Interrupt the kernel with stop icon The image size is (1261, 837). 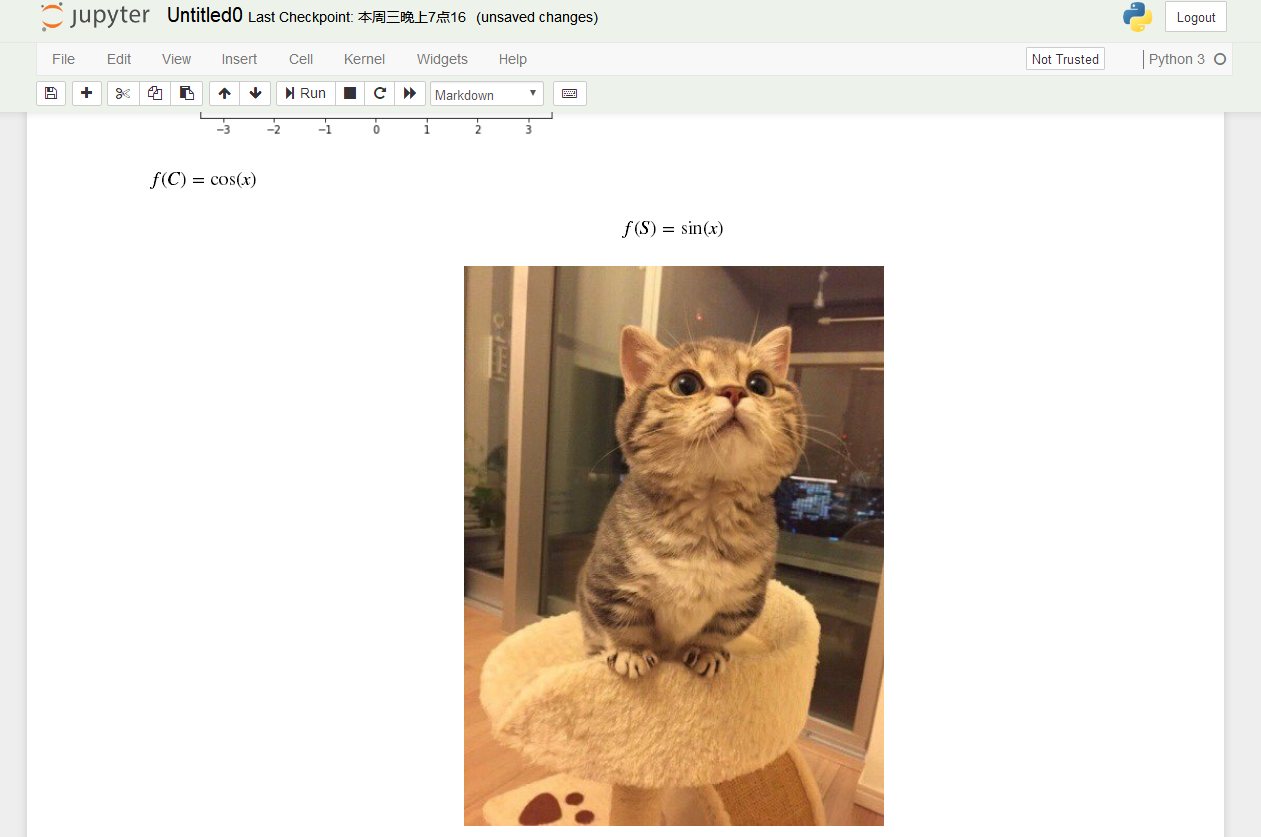pos(350,93)
